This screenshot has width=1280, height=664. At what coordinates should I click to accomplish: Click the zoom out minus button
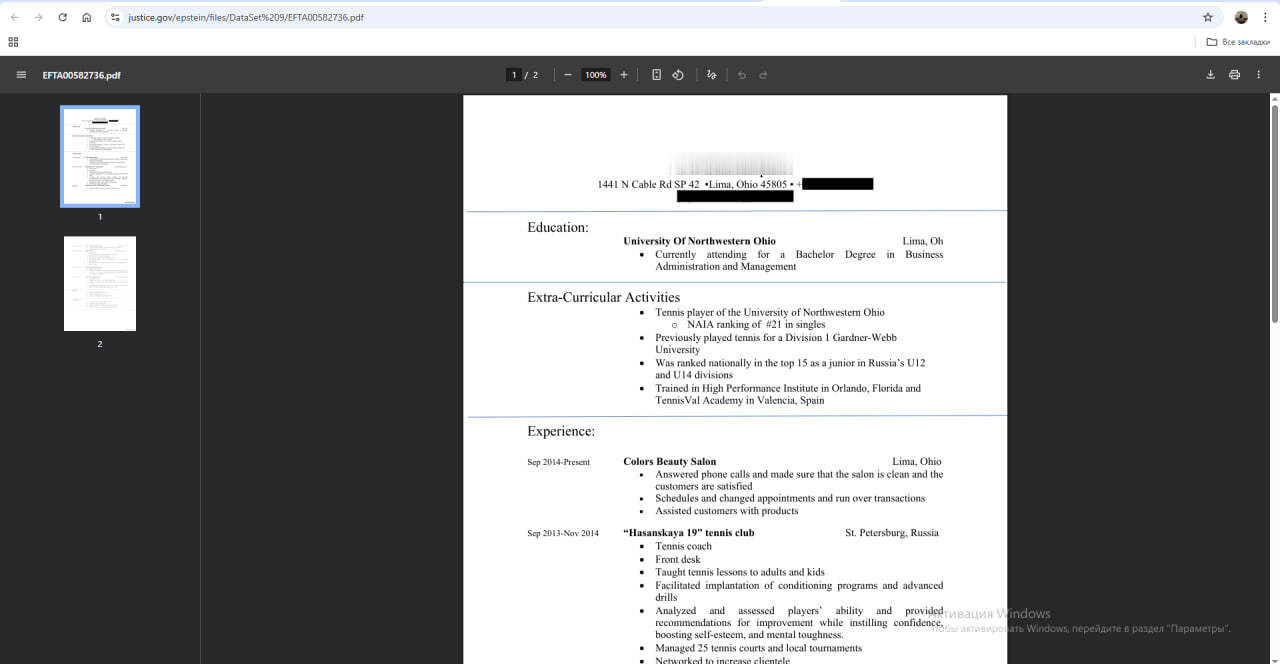(568, 75)
